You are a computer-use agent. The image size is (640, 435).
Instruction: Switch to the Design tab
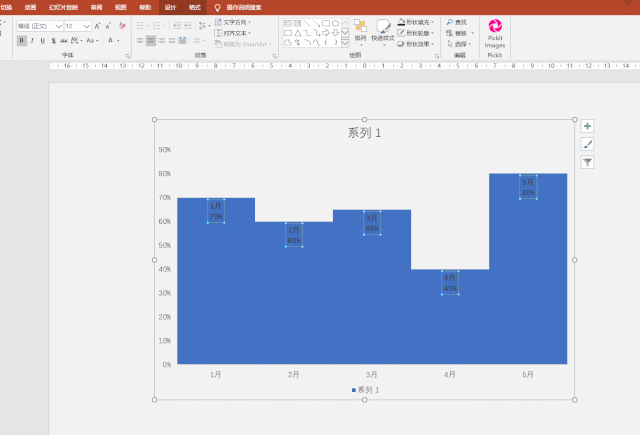coord(170,7)
